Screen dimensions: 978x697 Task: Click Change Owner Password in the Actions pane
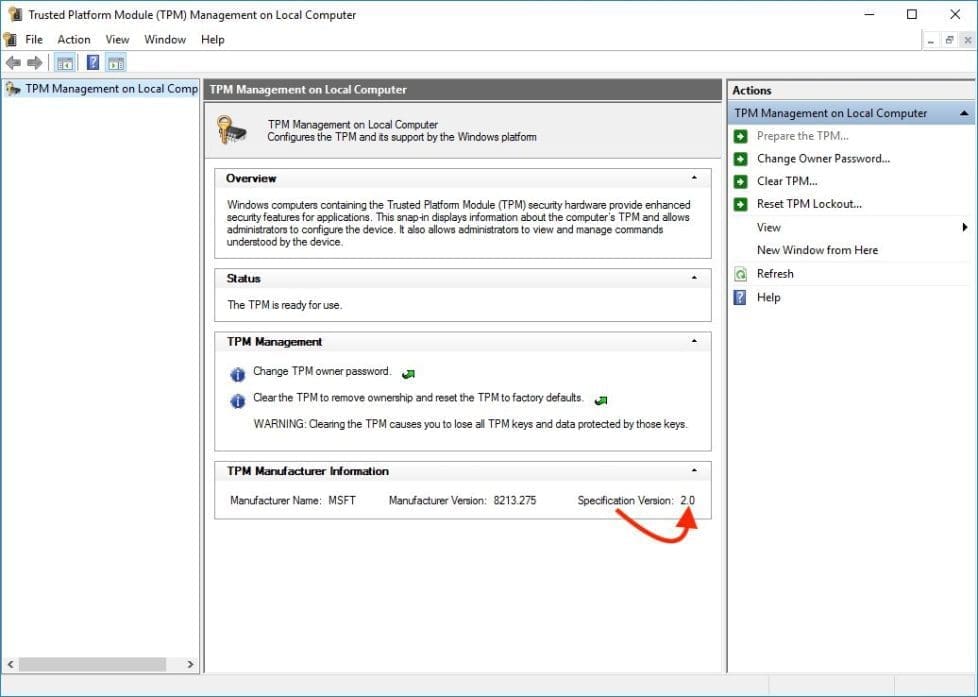tap(823, 158)
